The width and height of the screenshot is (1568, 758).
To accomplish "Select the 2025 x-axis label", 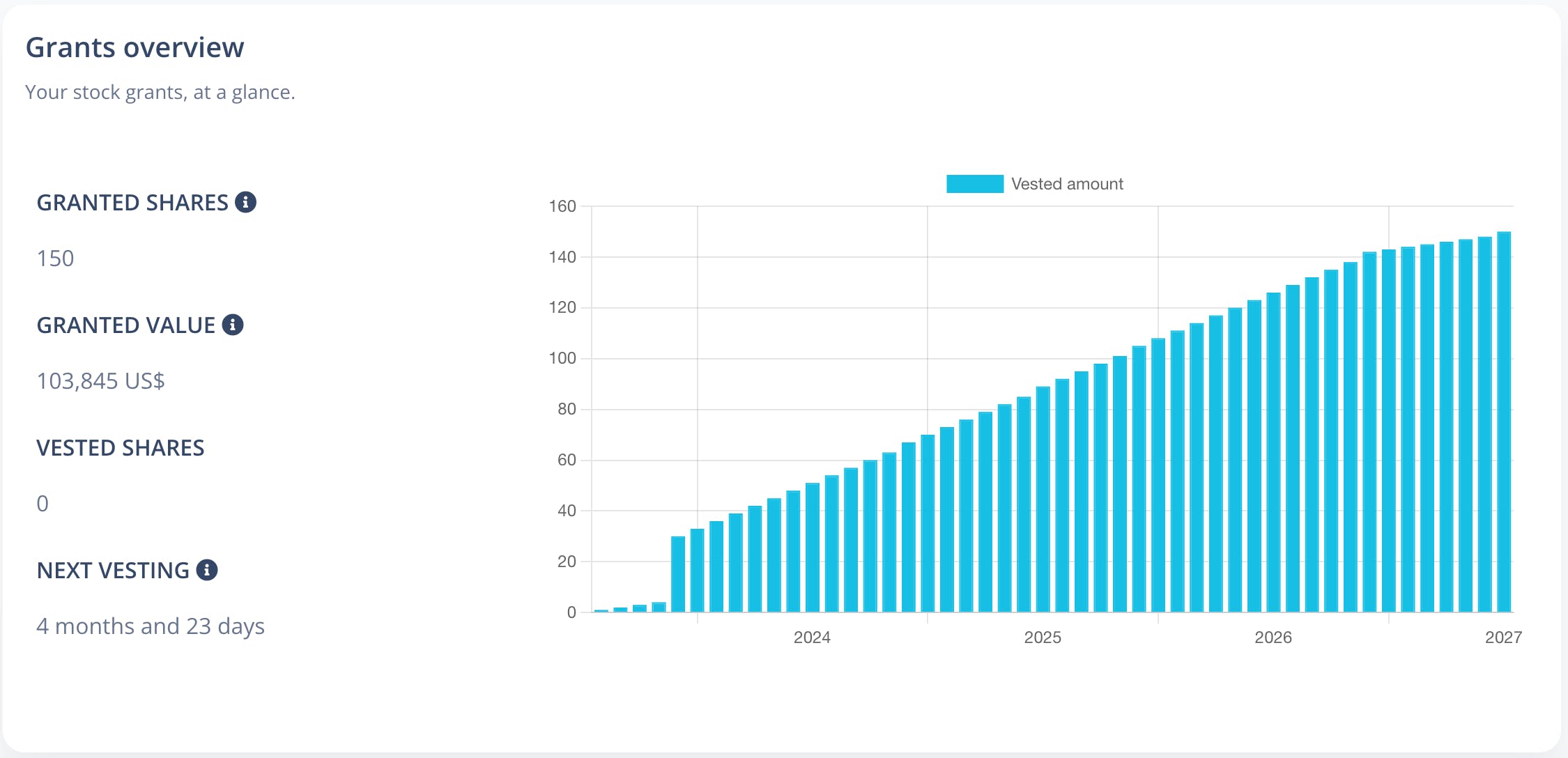I will [x=1043, y=637].
